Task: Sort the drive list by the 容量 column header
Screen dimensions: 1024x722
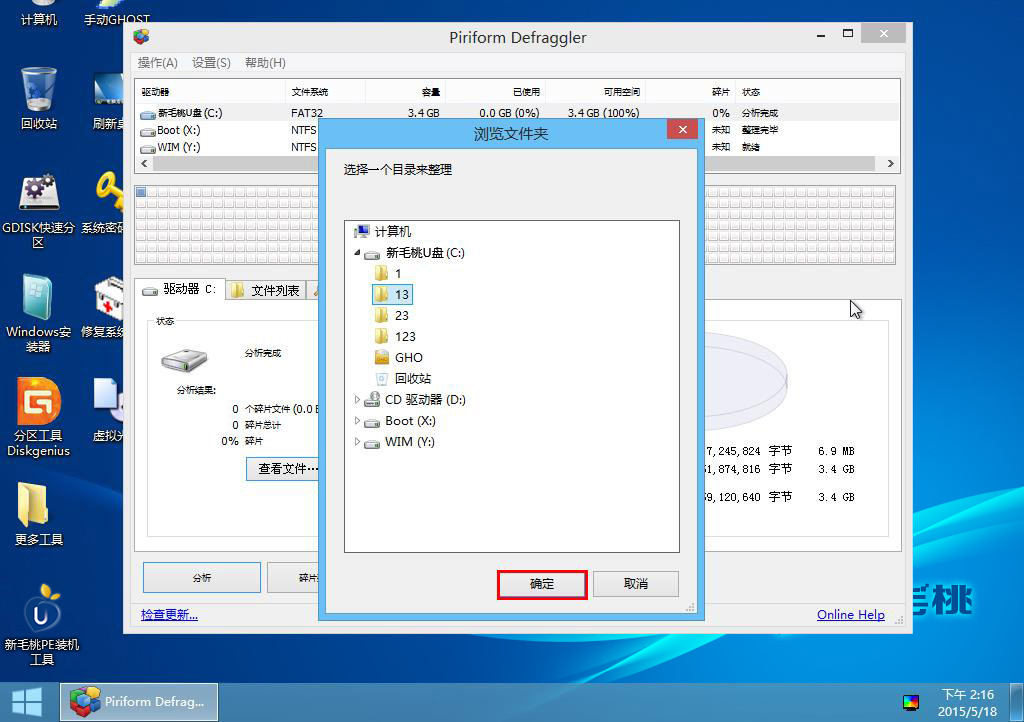Action: coord(405,92)
